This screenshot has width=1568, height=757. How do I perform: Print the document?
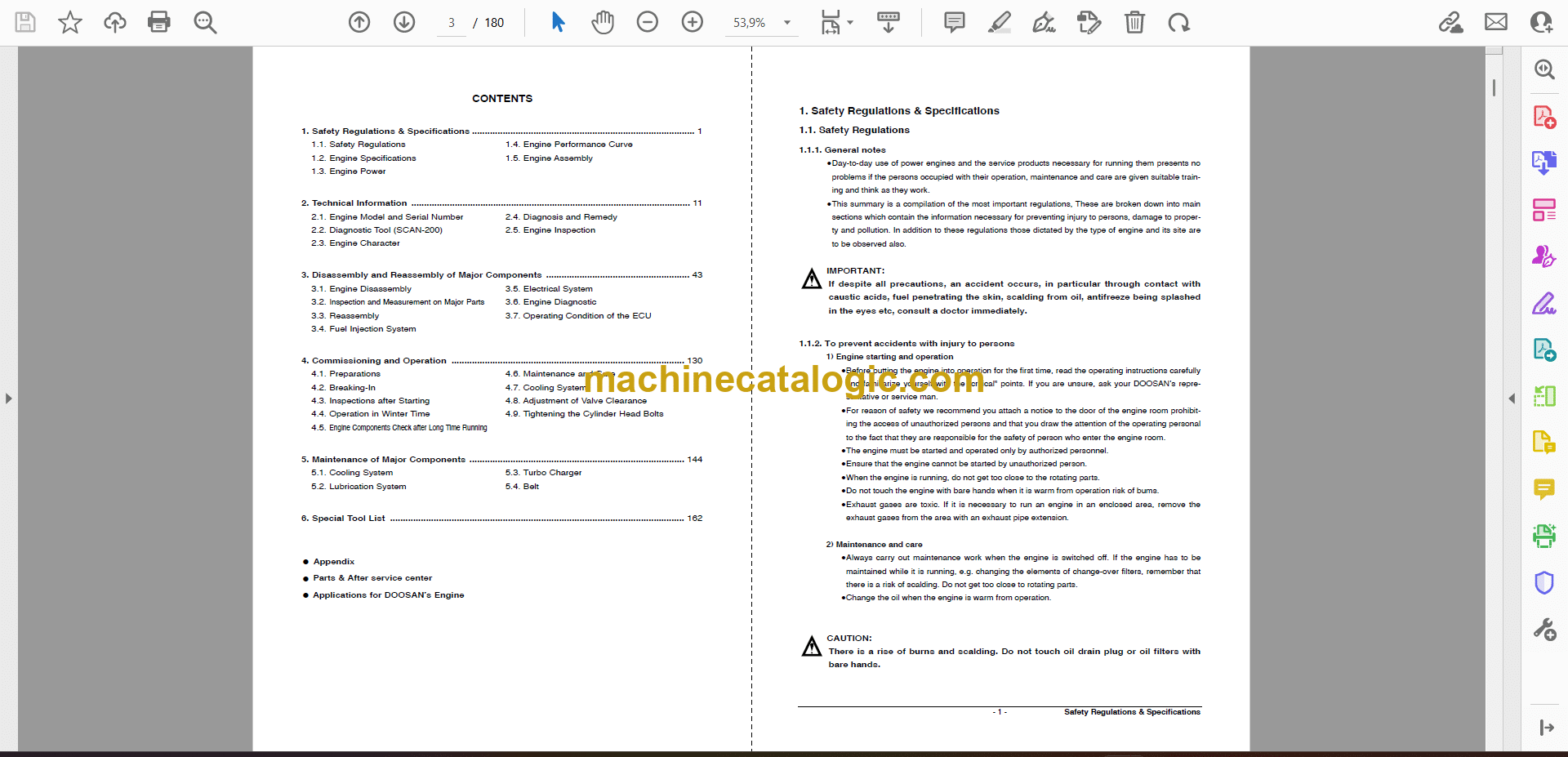pos(159,22)
